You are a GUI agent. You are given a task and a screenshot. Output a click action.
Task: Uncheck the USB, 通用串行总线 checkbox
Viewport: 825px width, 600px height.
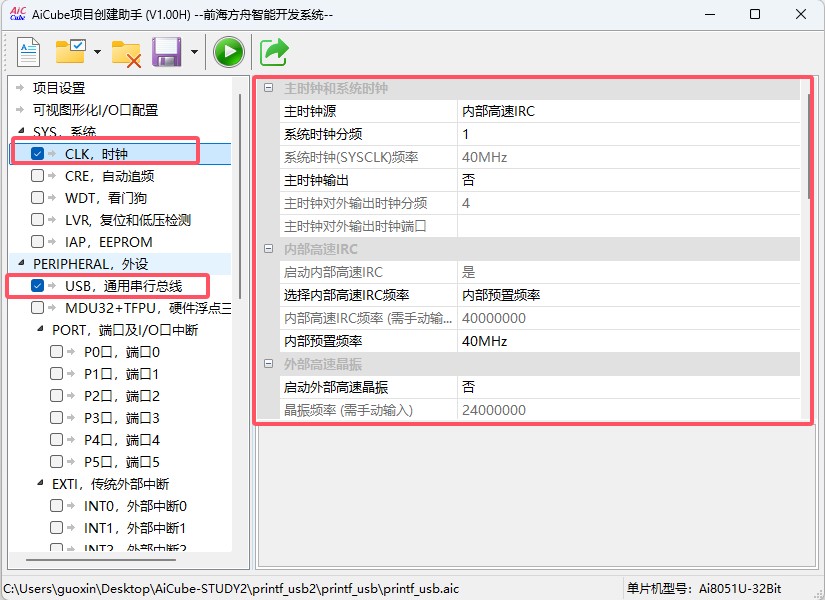pyautogui.click(x=37, y=286)
